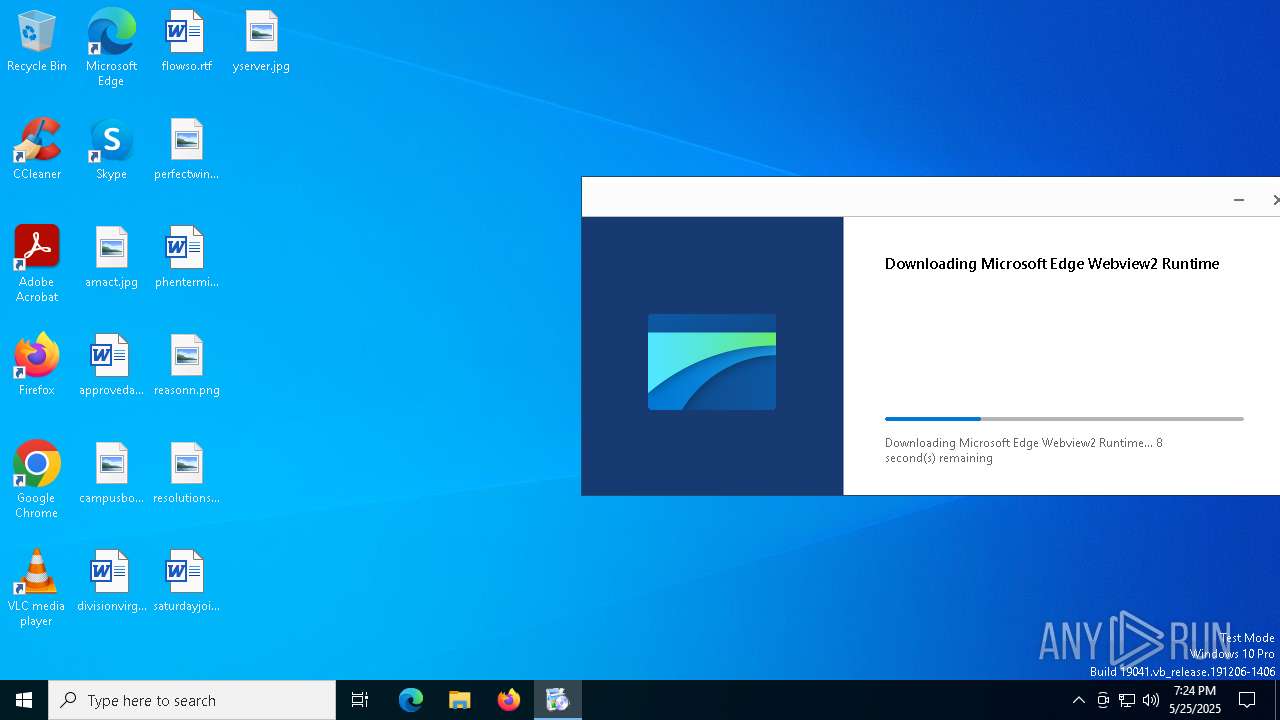1280x720 pixels.
Task: Open the Action Center notifications icon
Action: [1247, 700]
